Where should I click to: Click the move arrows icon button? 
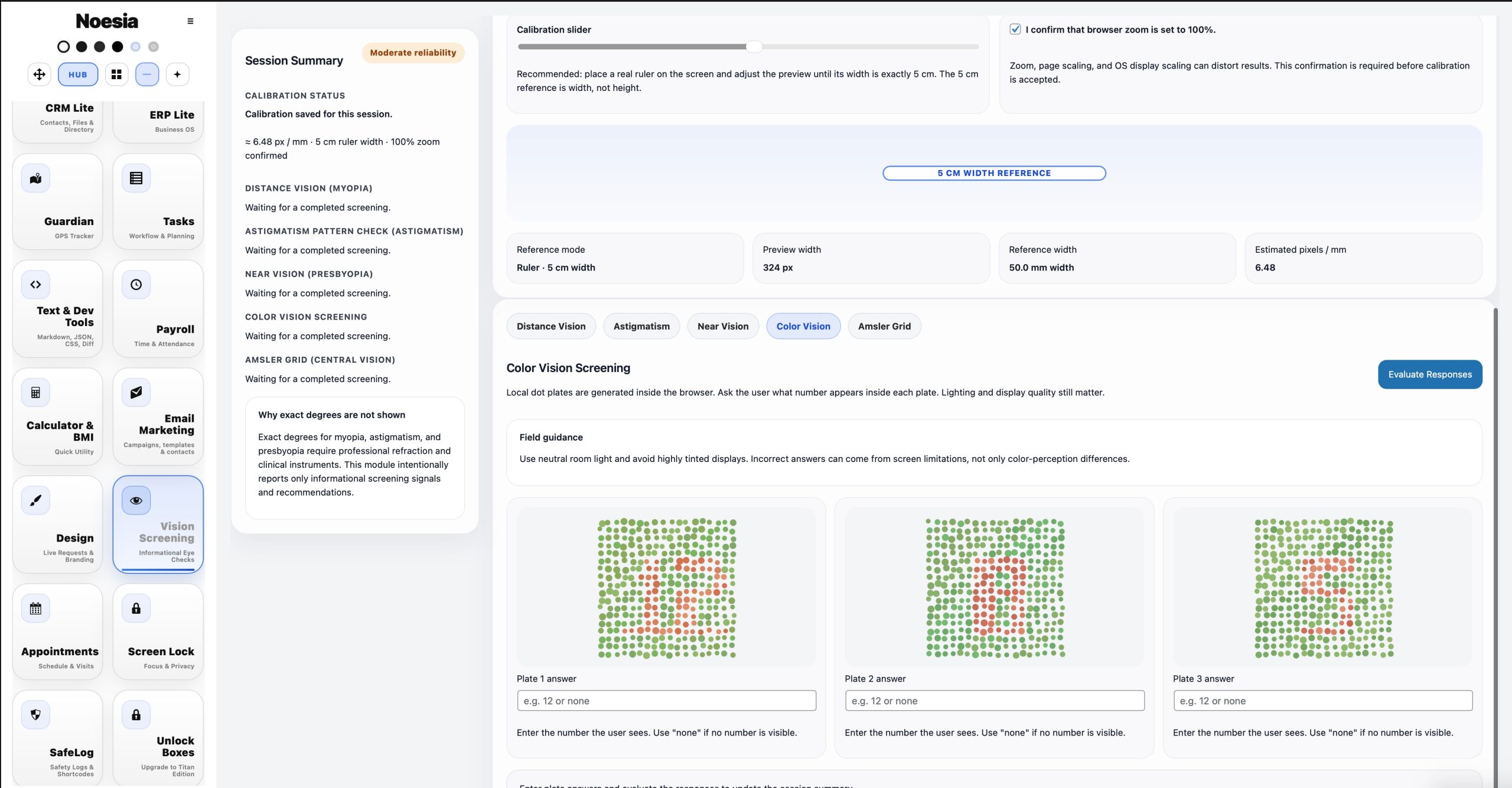coord(40,74)
